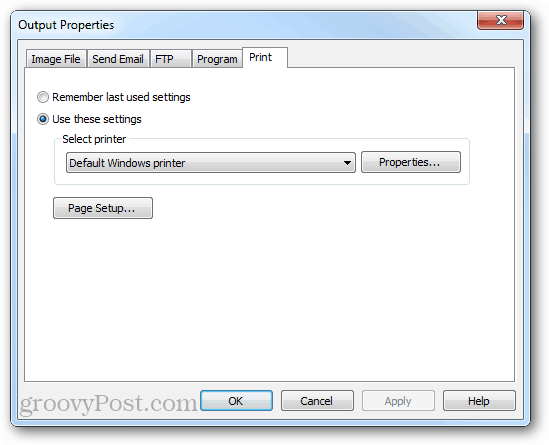
Task: Confirm with the OK button
Action: pos(236,401)
